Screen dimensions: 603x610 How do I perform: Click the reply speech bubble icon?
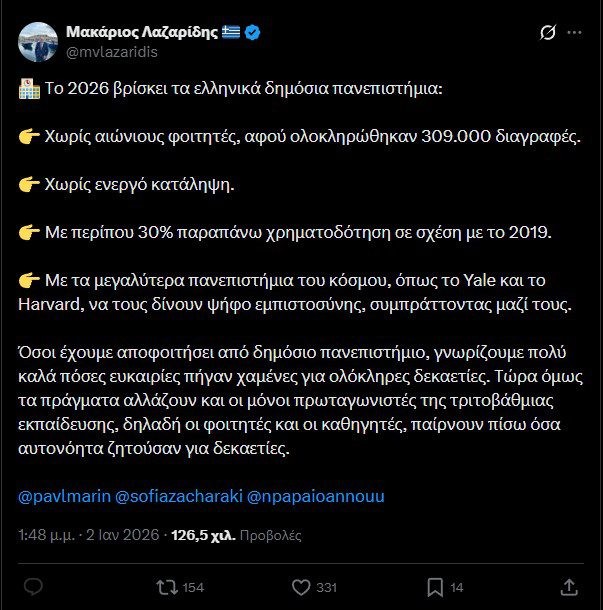tap(33, 586)
